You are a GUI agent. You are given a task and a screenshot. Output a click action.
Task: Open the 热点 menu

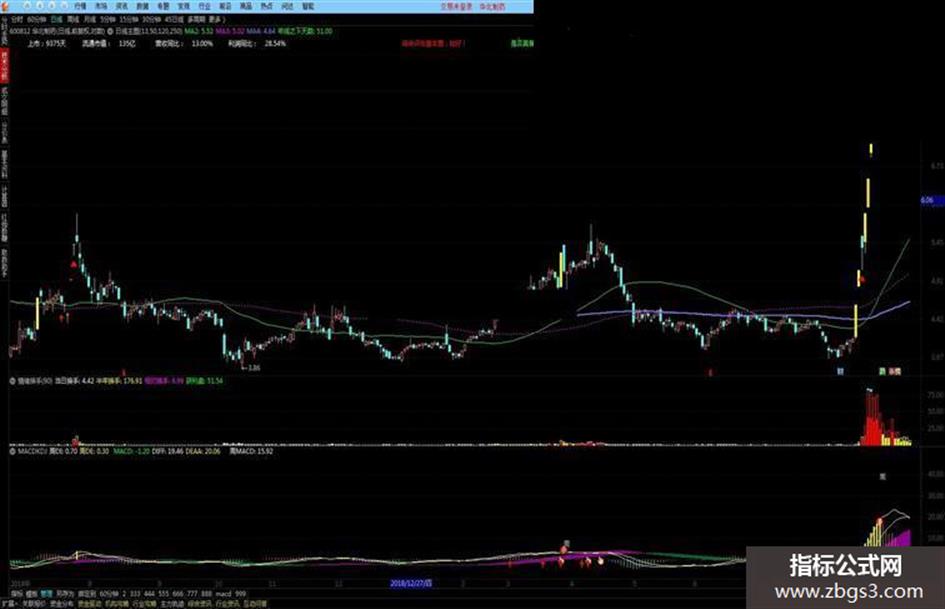point(266,6)
